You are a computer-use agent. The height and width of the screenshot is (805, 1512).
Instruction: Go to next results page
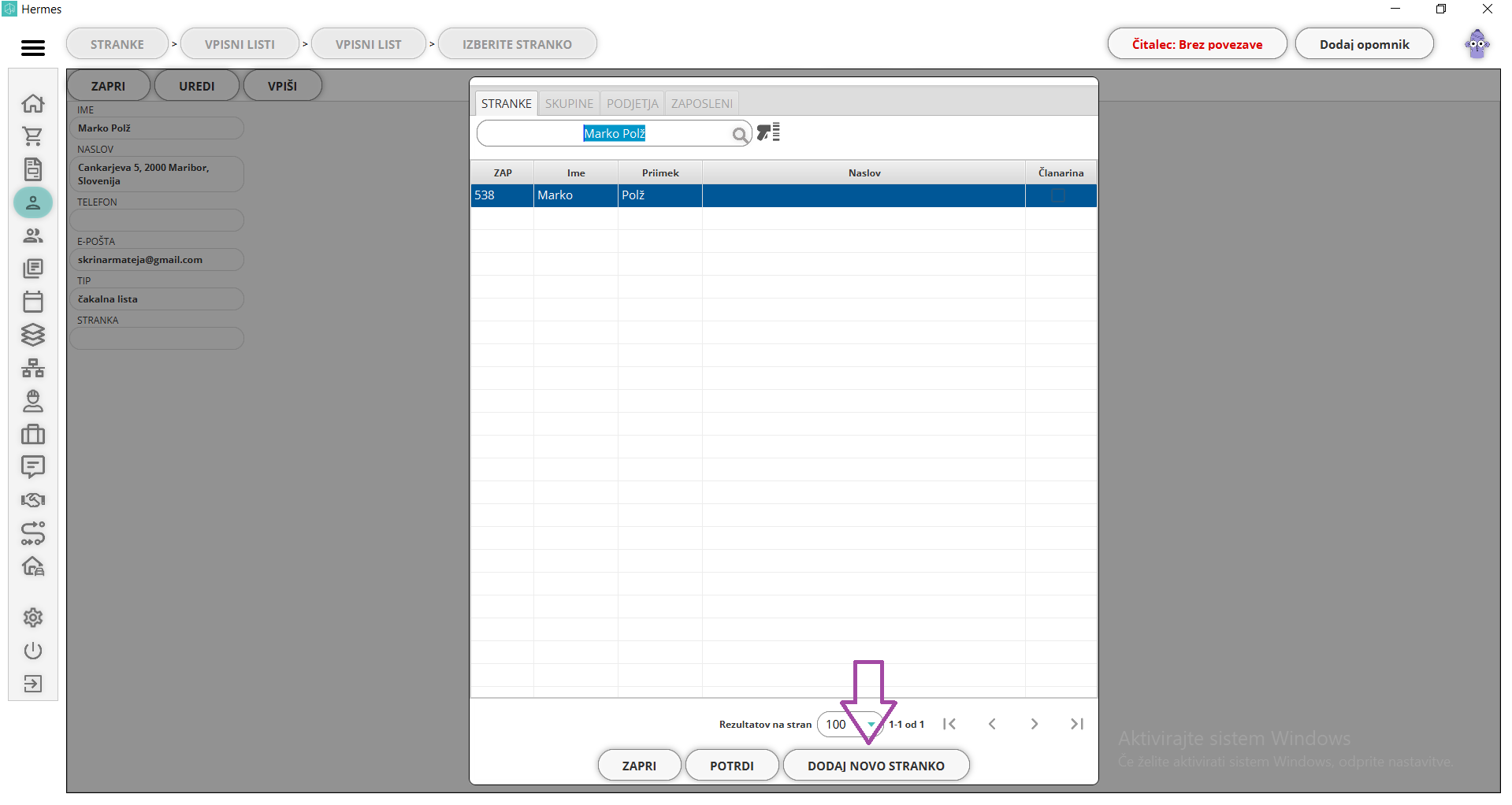[x=1035, y=724]
